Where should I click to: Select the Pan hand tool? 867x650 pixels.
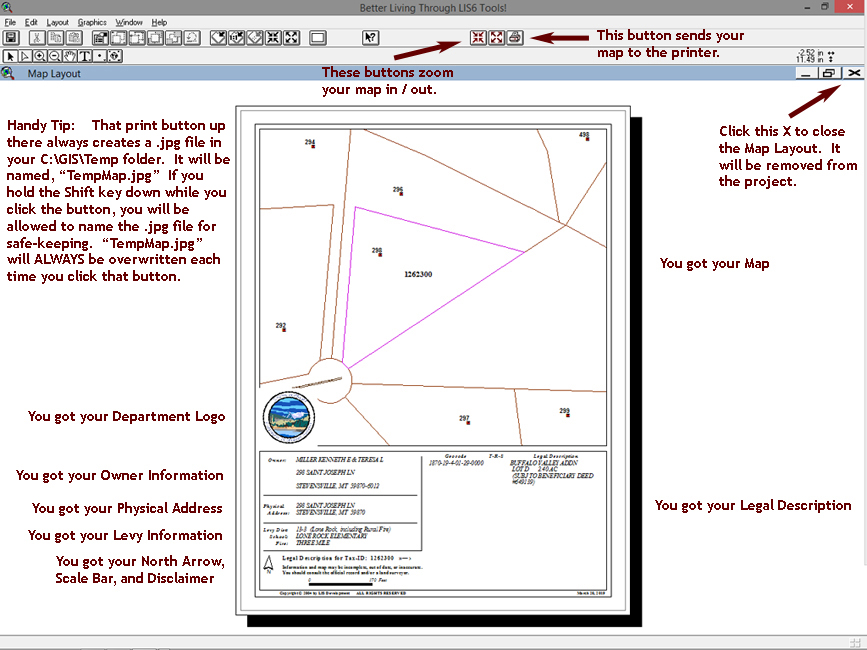[x=70, y=56]
